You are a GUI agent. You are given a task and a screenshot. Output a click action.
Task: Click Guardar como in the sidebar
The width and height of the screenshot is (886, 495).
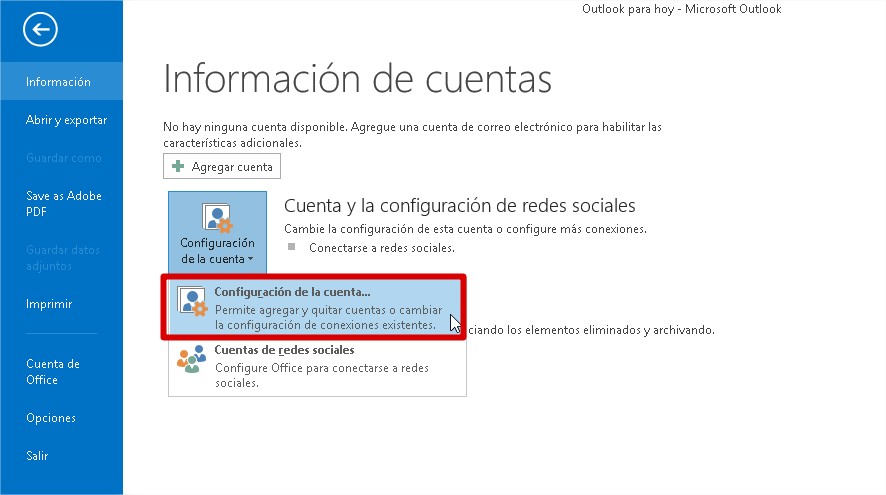click(x=64, y=158)
